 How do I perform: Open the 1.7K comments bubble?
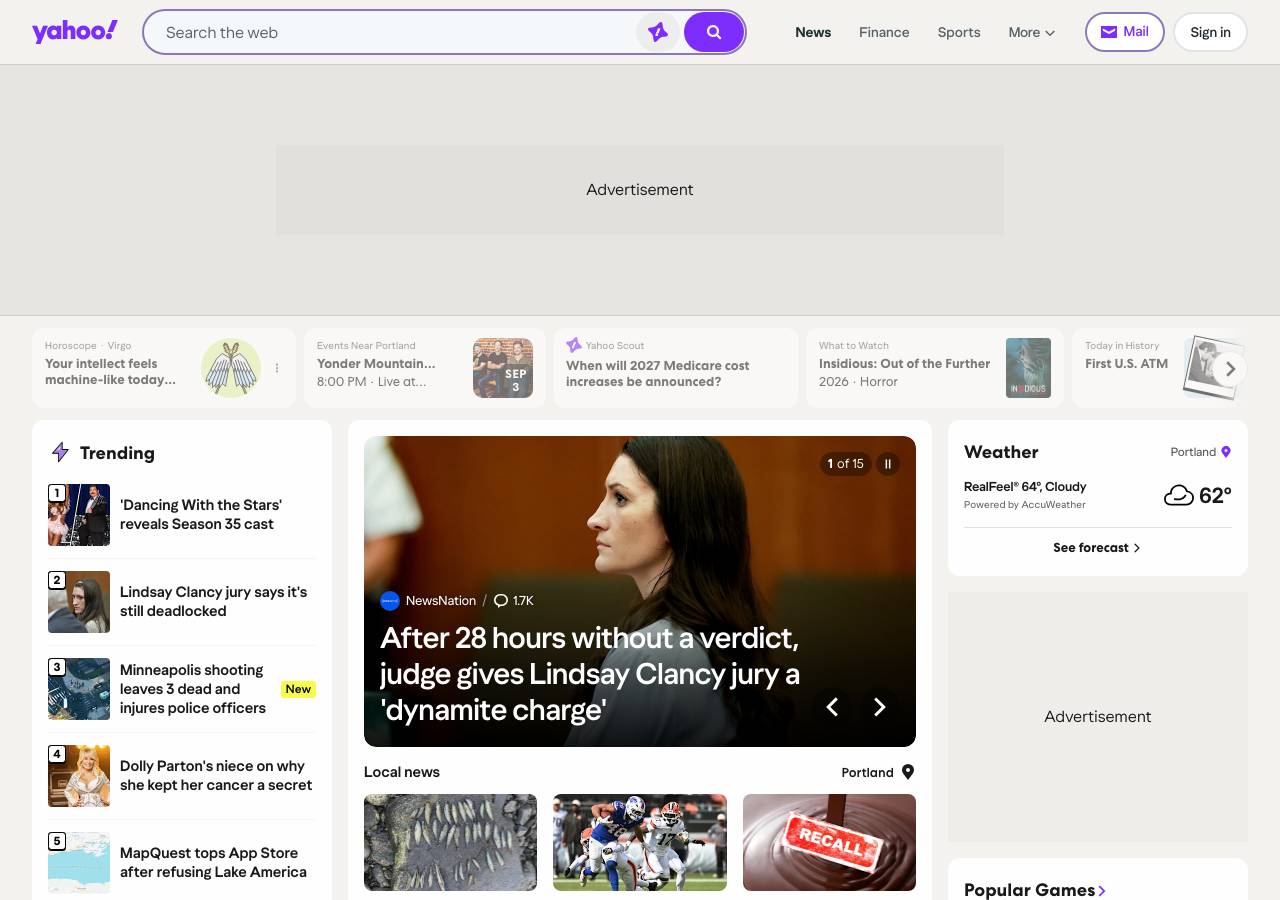[514, 601]
